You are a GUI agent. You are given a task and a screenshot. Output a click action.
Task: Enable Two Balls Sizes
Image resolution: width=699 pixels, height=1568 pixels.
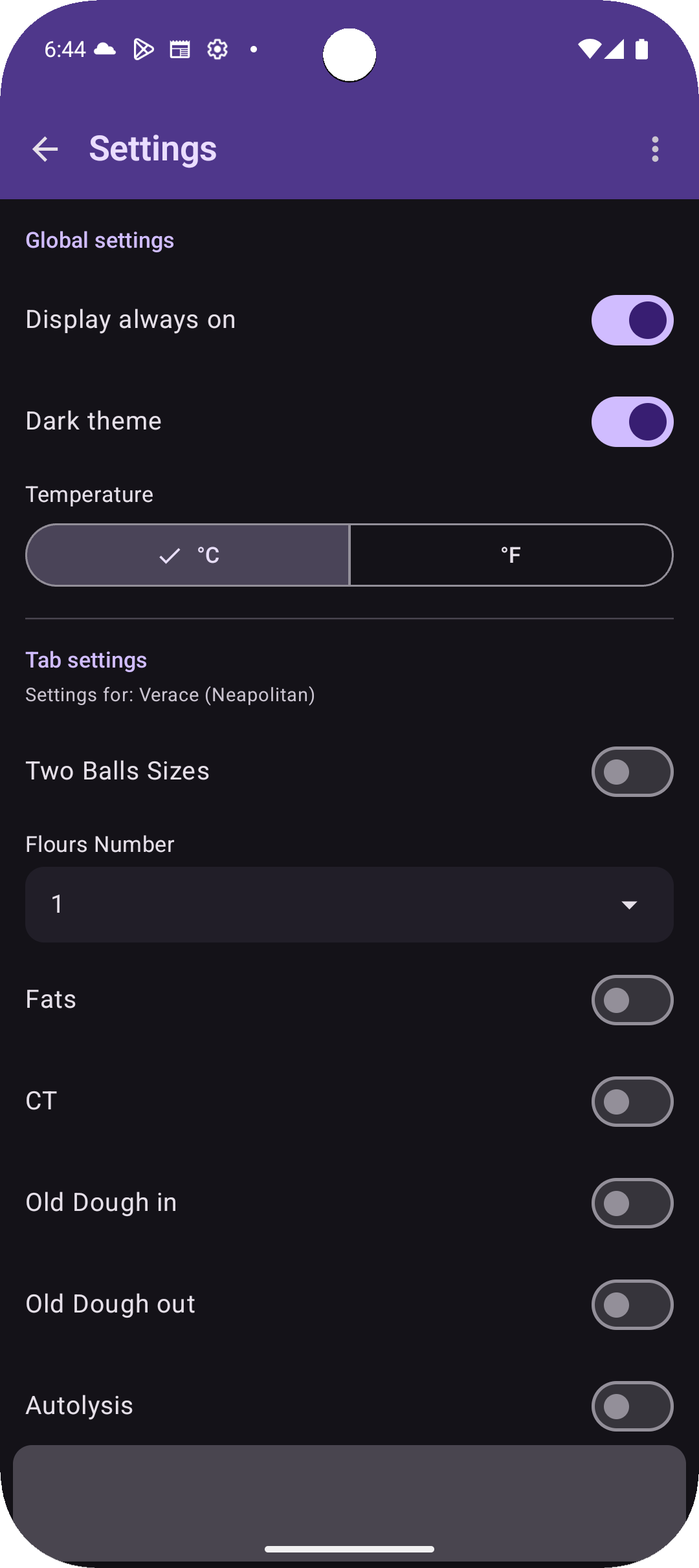pos(632,771)
